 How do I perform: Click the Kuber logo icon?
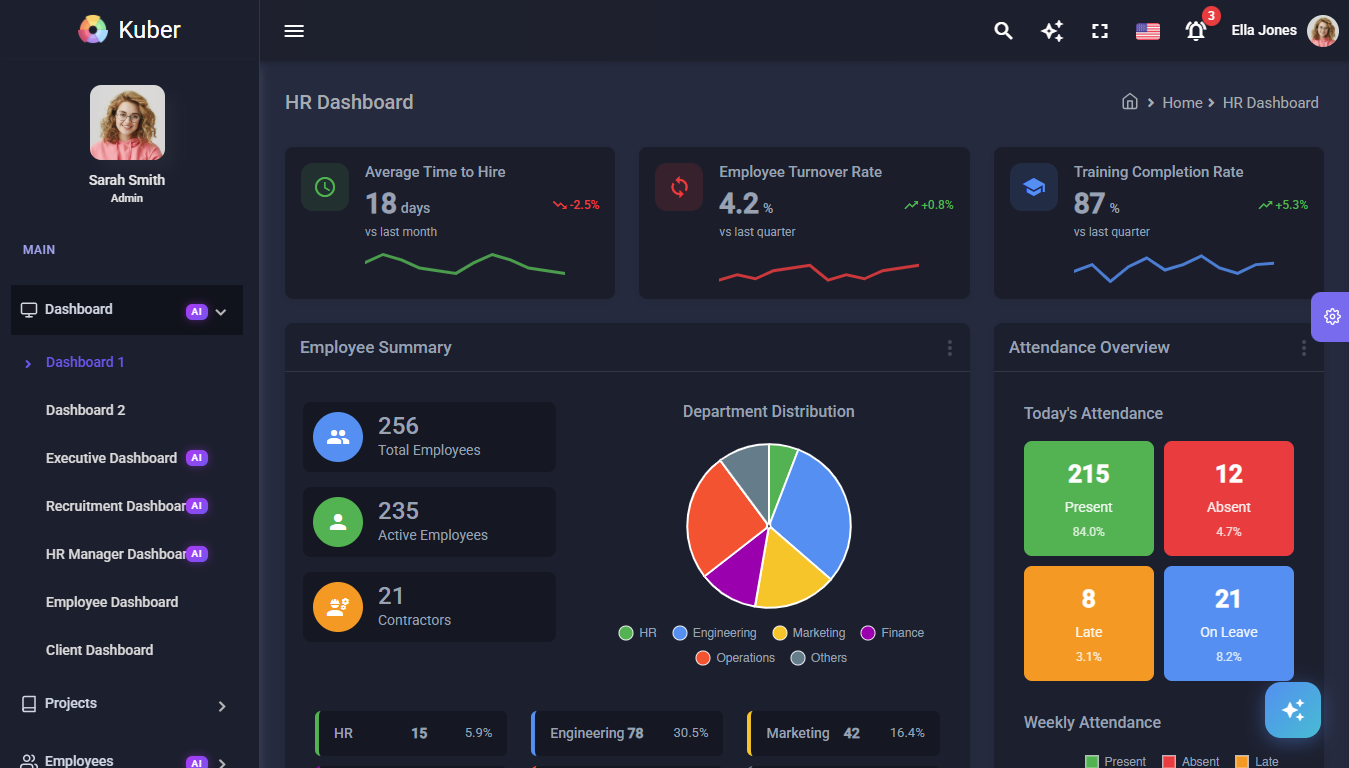pos(93,30)
